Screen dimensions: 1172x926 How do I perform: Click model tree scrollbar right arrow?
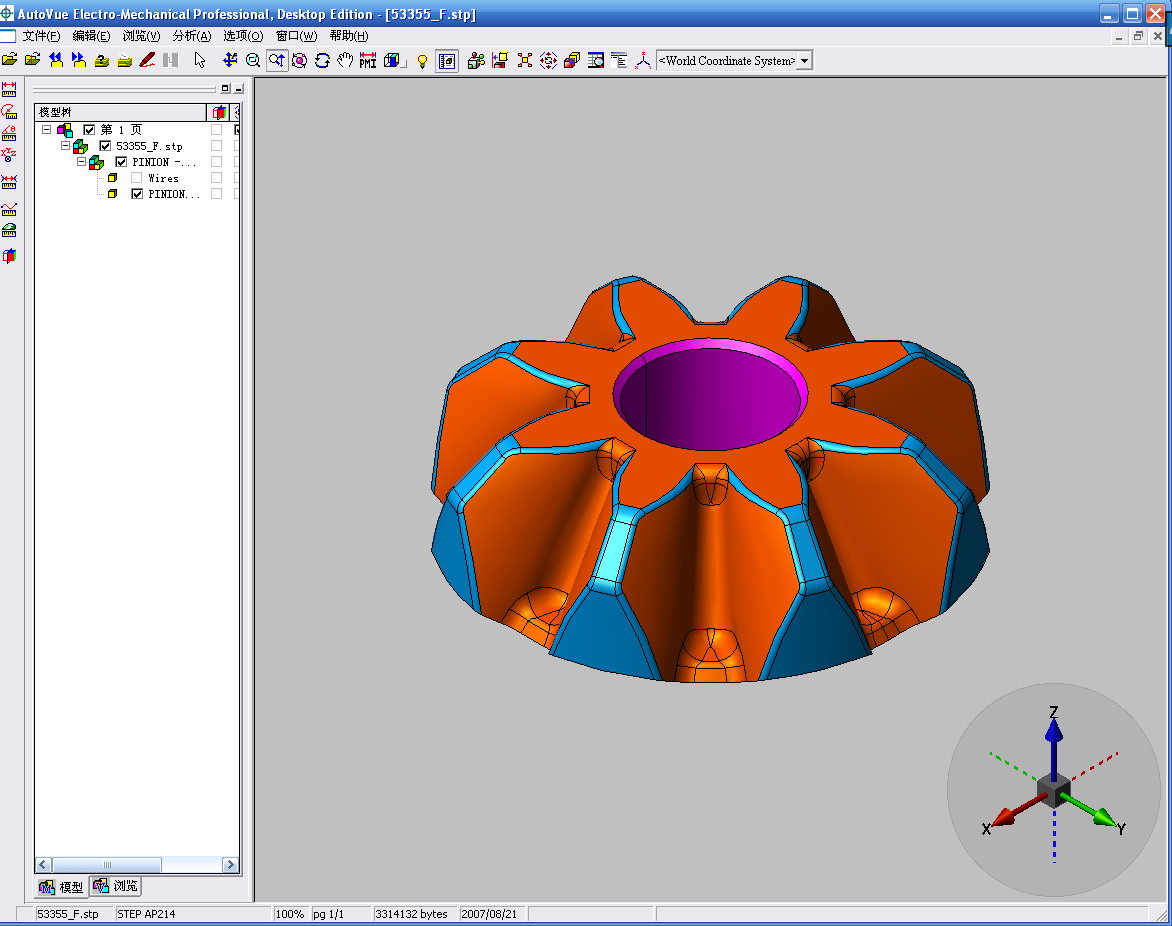point(230,865)
